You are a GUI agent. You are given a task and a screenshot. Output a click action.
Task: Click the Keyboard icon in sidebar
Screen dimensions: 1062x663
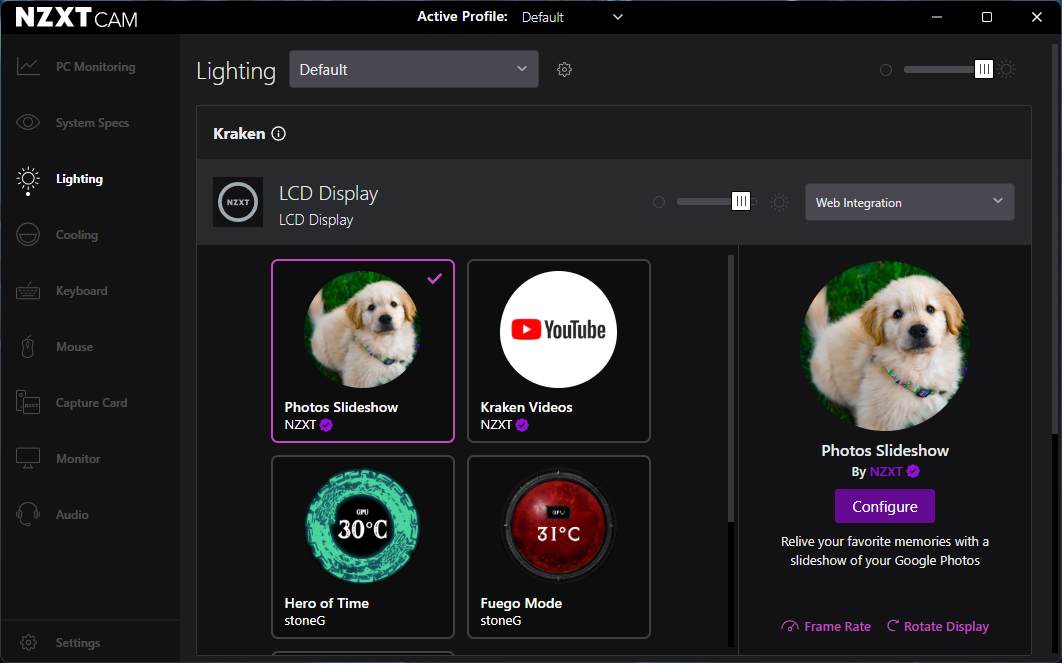coord(28,291)
